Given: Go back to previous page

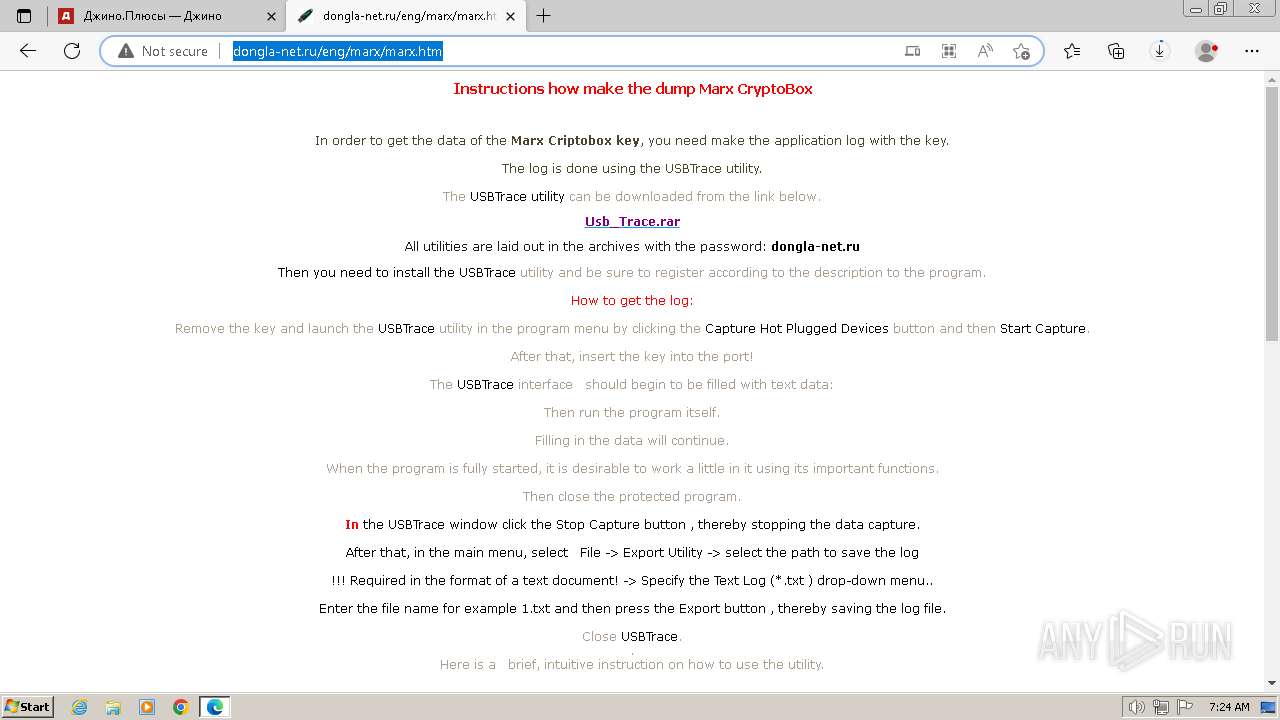Looking at the screenshot, I should (x=28, y=51).
